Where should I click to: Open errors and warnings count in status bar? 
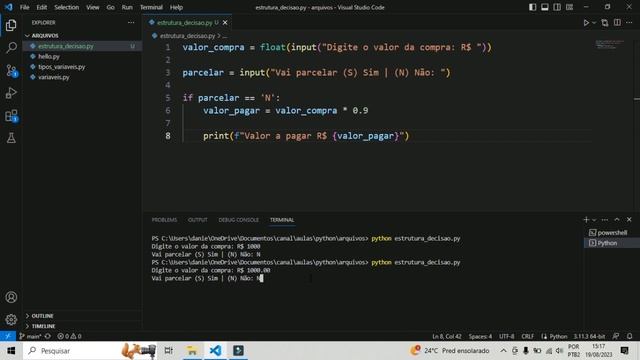[69, 336]
